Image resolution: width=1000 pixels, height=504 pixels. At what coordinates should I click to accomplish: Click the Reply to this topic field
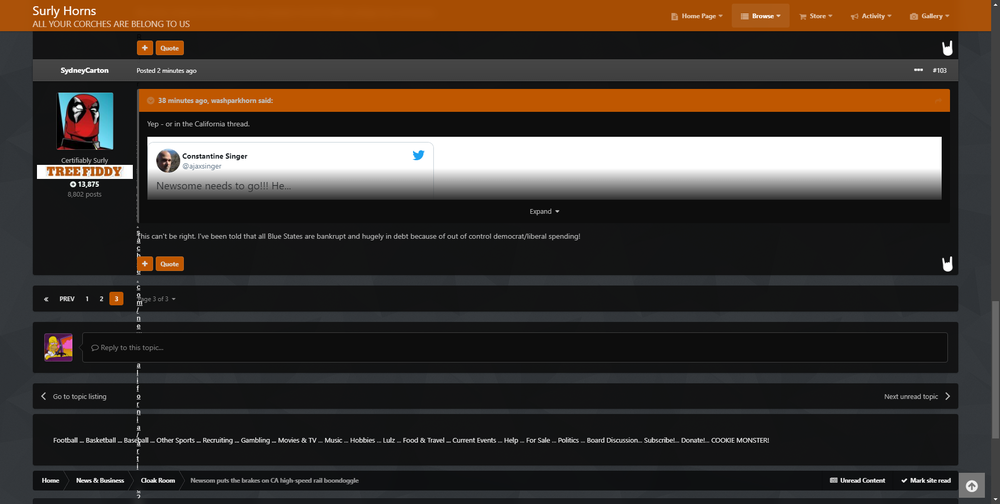515,348
